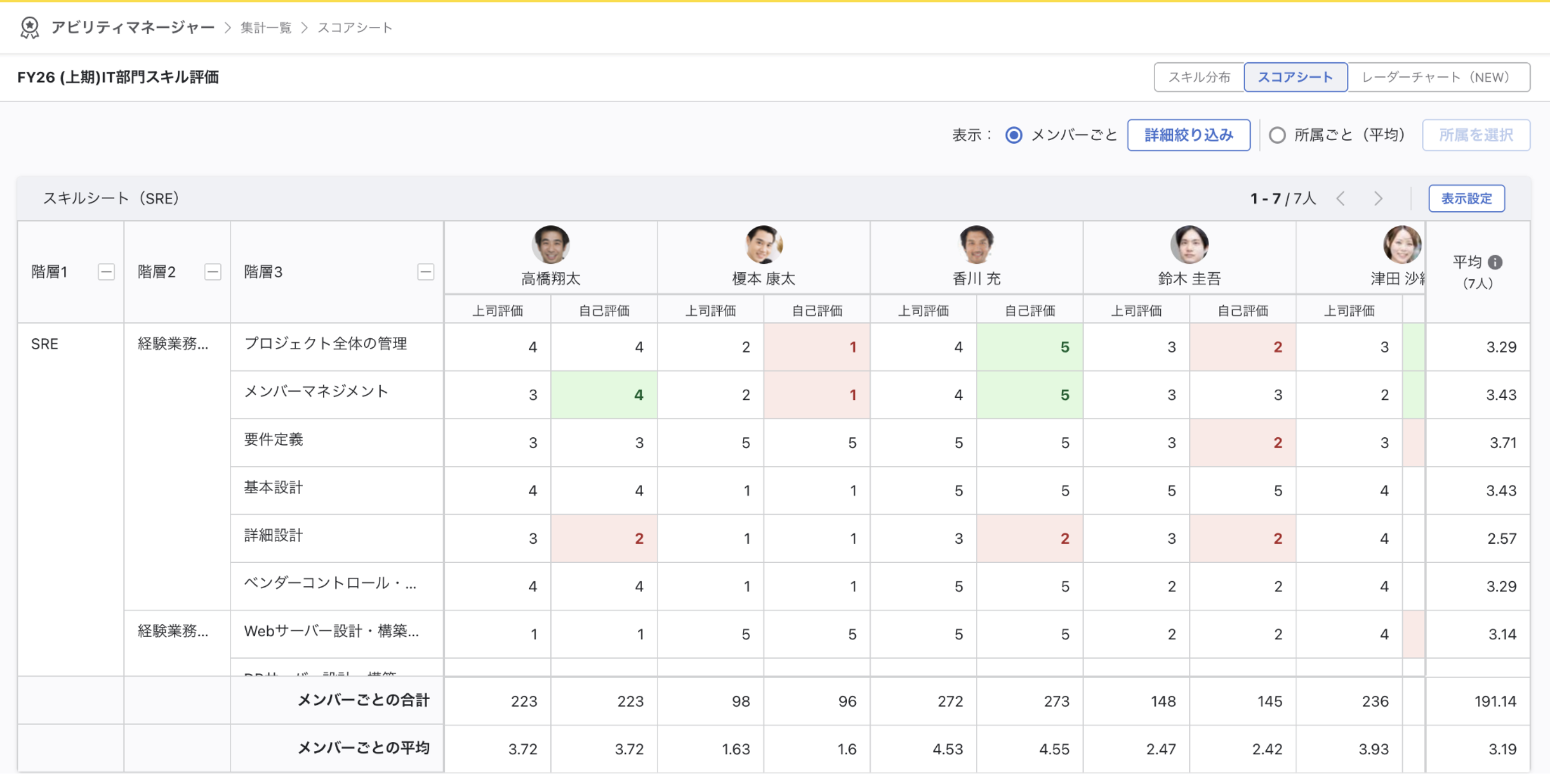
Task: Click 榎本 康太's avatar photo
Action: point(763,244)
